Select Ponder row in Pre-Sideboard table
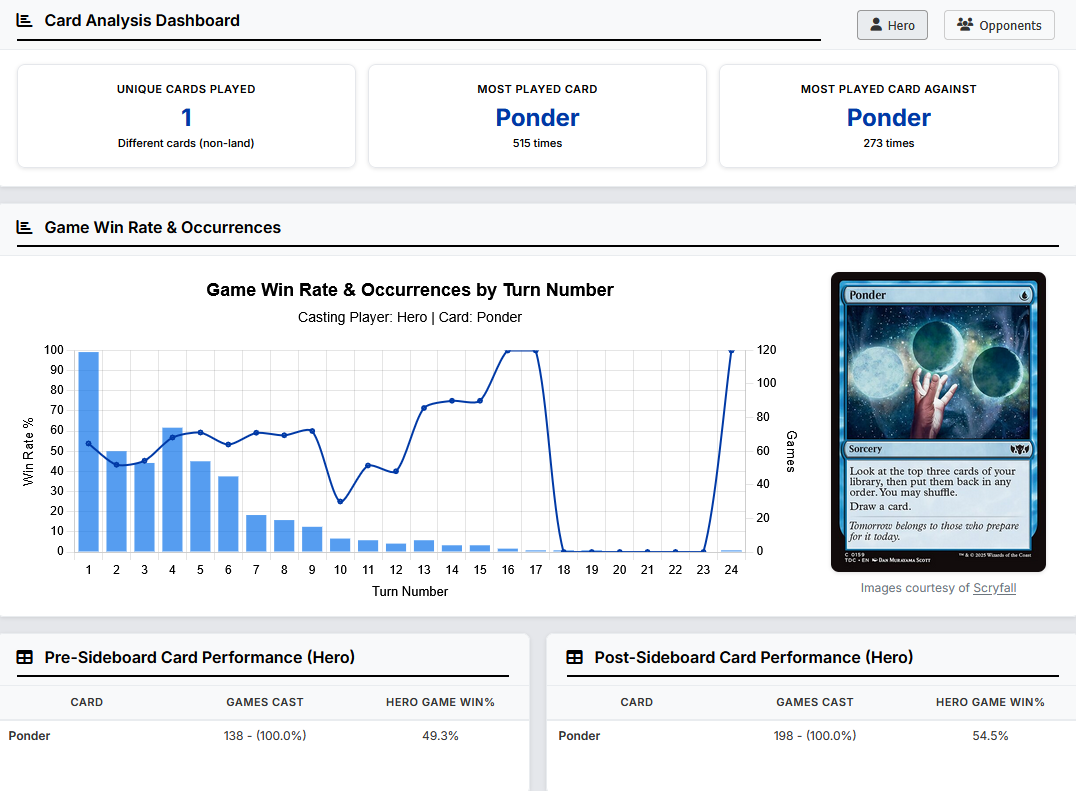This screenshot has width=1076, height=791. (x=264, y=736)
